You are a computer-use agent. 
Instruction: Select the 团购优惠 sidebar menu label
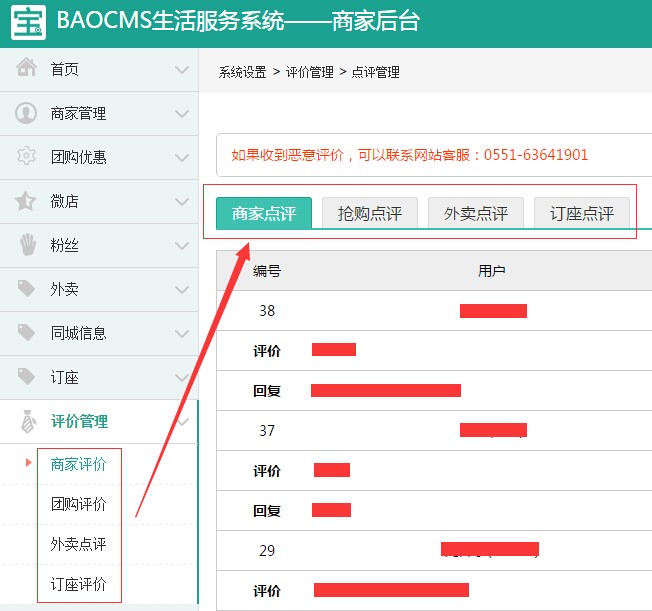[x=78, y=158]
